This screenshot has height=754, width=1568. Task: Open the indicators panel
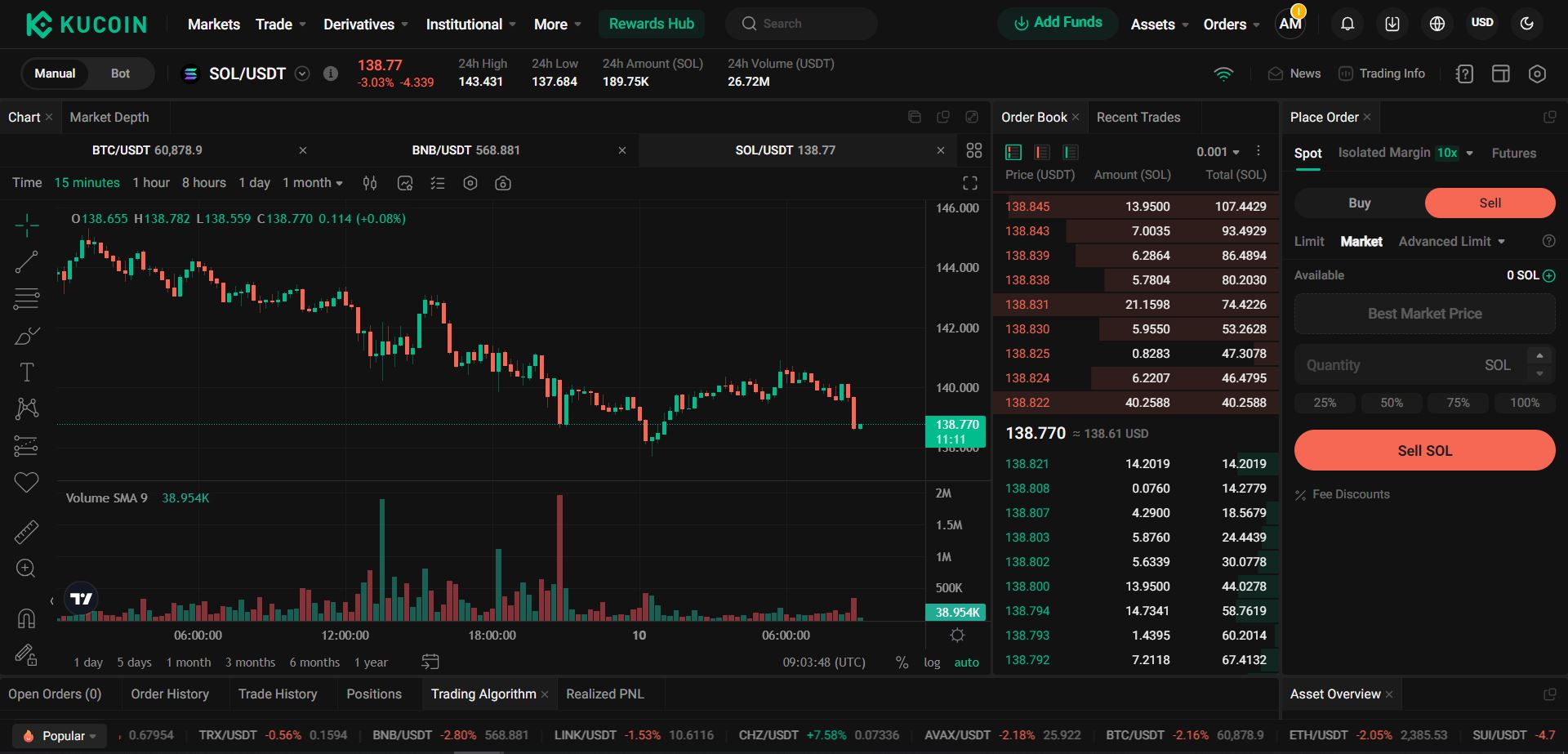coord(405,183)
